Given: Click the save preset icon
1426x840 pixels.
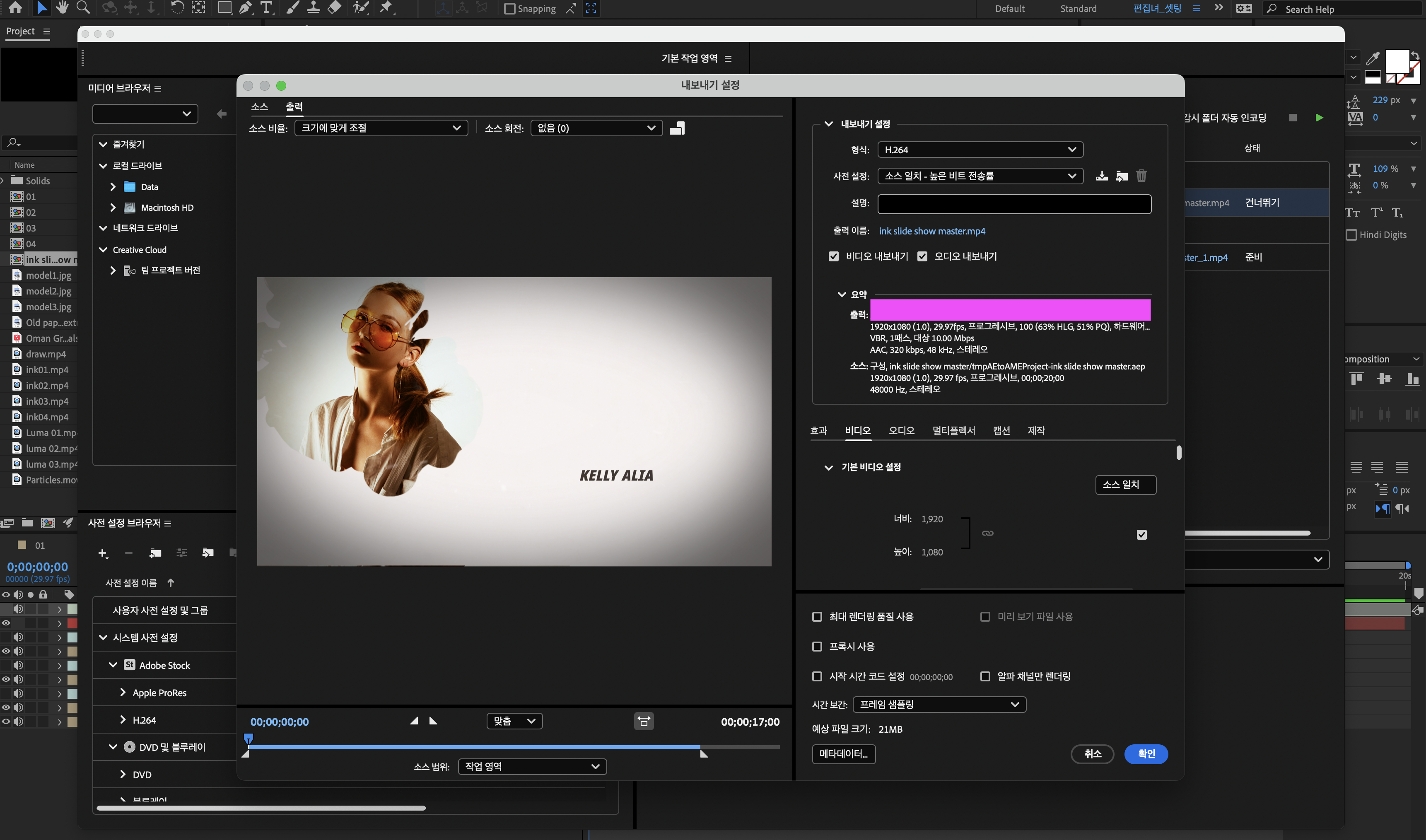Looking at the screenshot, I should pyautogui.click(x=1101, y=176).
